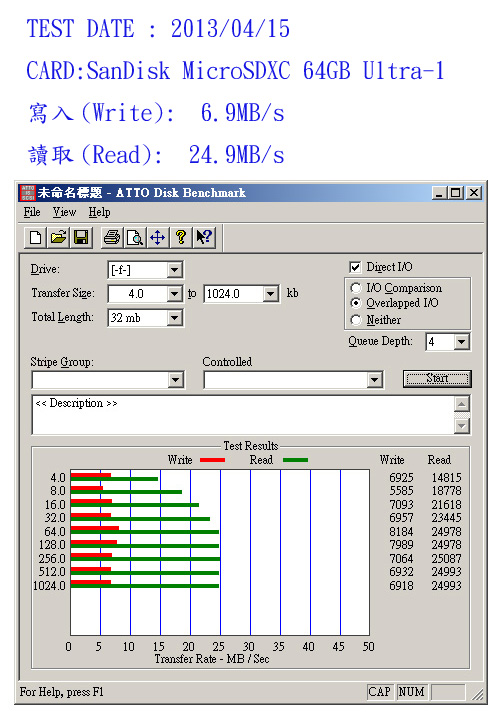
Task: Open a benchmark file via folder icon
Action: coord(58,237)
